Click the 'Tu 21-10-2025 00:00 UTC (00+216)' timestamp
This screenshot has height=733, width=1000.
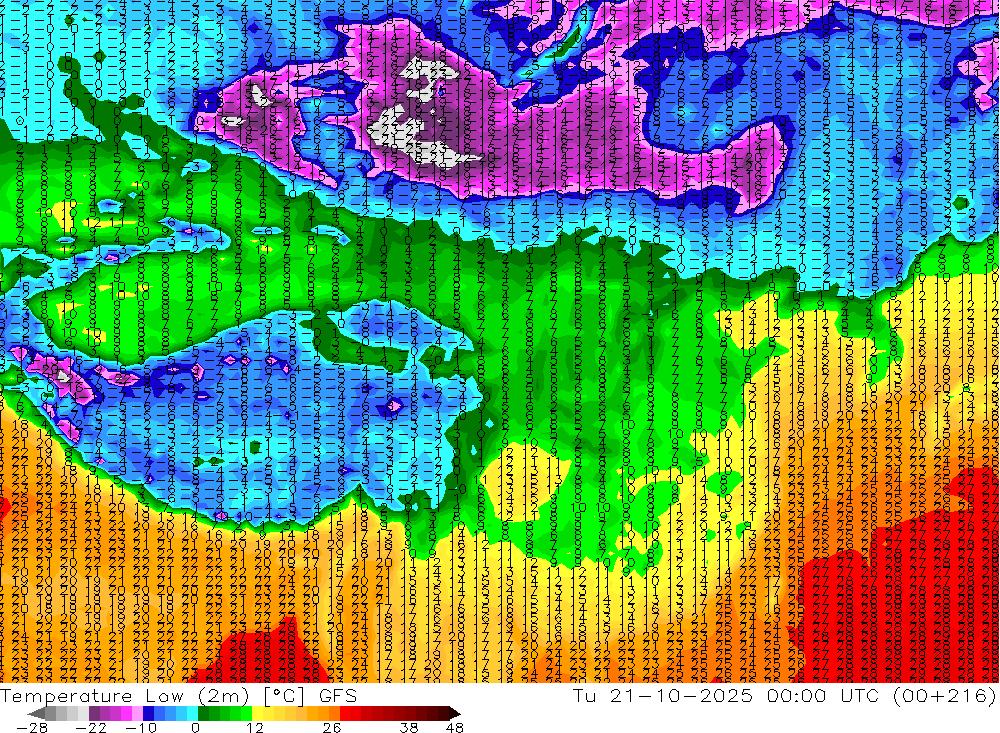pos(785,695)
